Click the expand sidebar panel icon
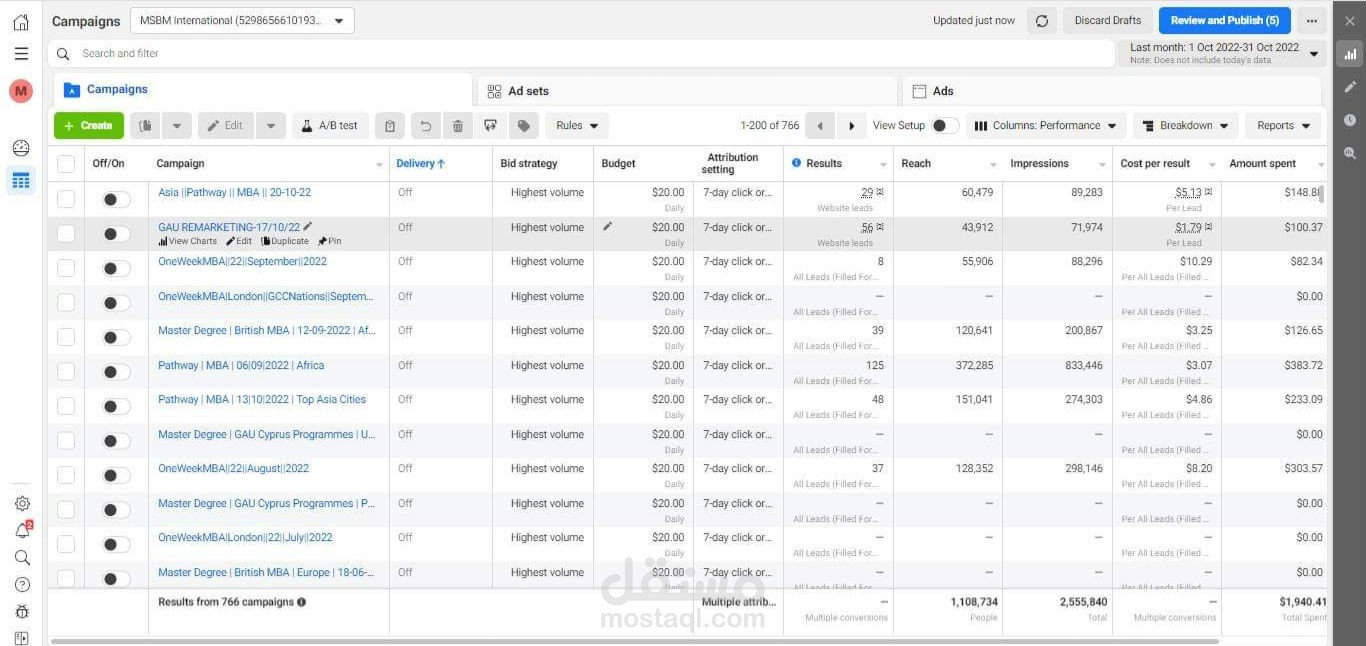This screenshot has height=646, width=1366. click(x=22, y=638)
